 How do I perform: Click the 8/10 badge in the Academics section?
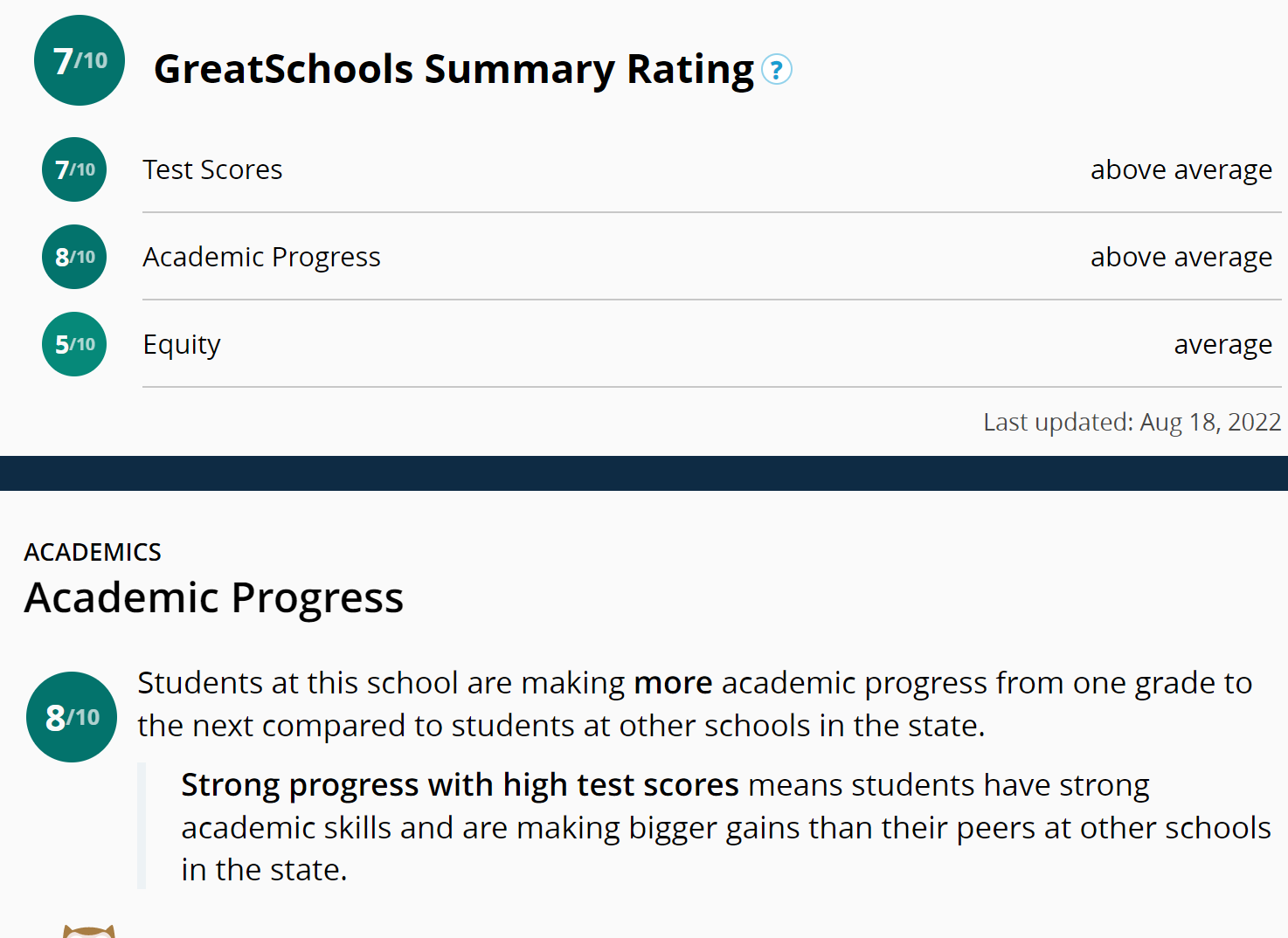coord(72,717)
